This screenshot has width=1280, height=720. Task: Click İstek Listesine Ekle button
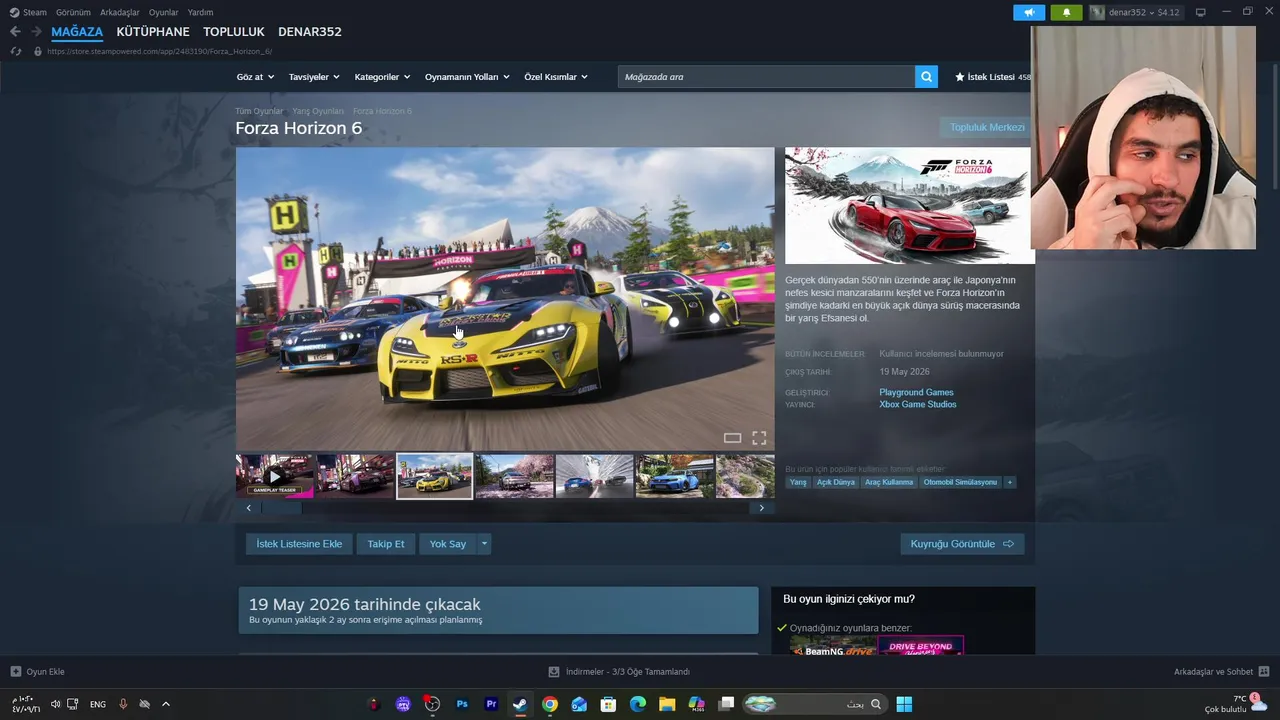[x=299, y=544]
